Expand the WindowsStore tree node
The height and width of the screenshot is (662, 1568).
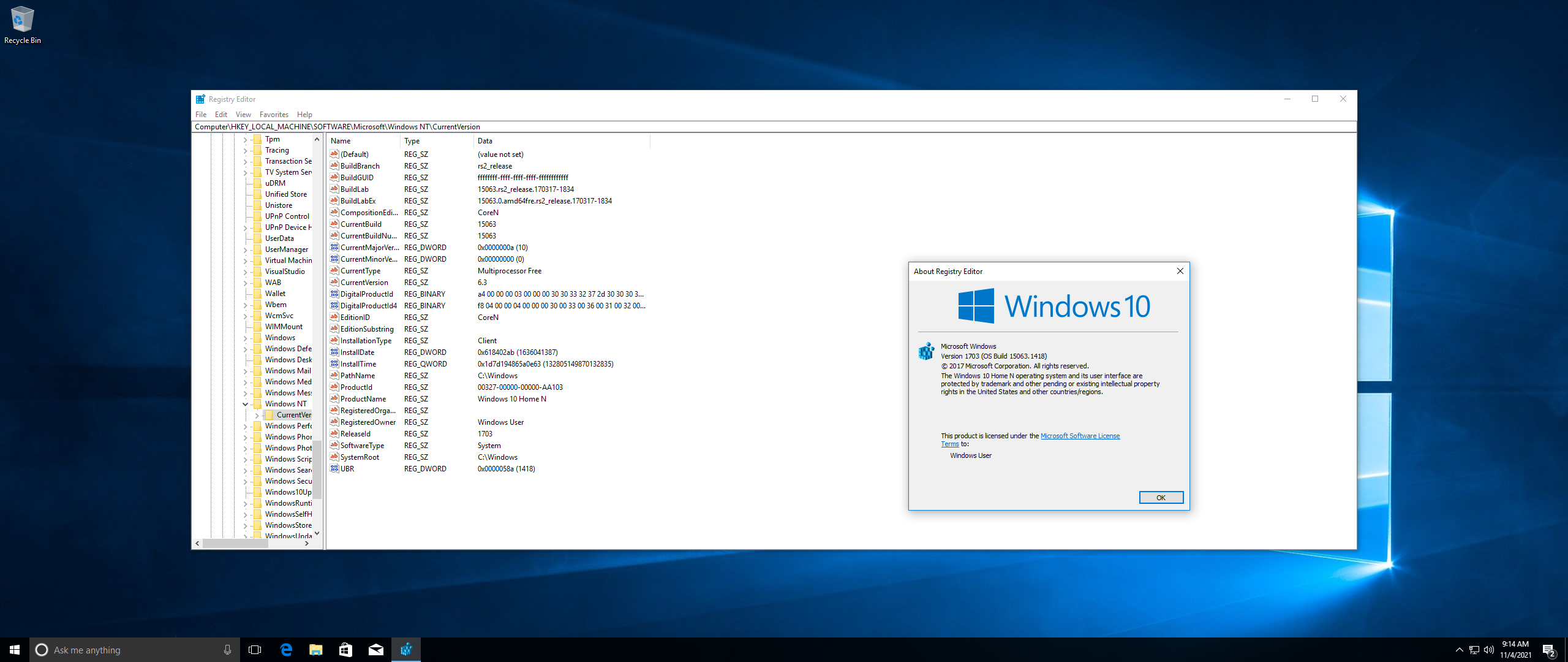(x=245, y=525)
